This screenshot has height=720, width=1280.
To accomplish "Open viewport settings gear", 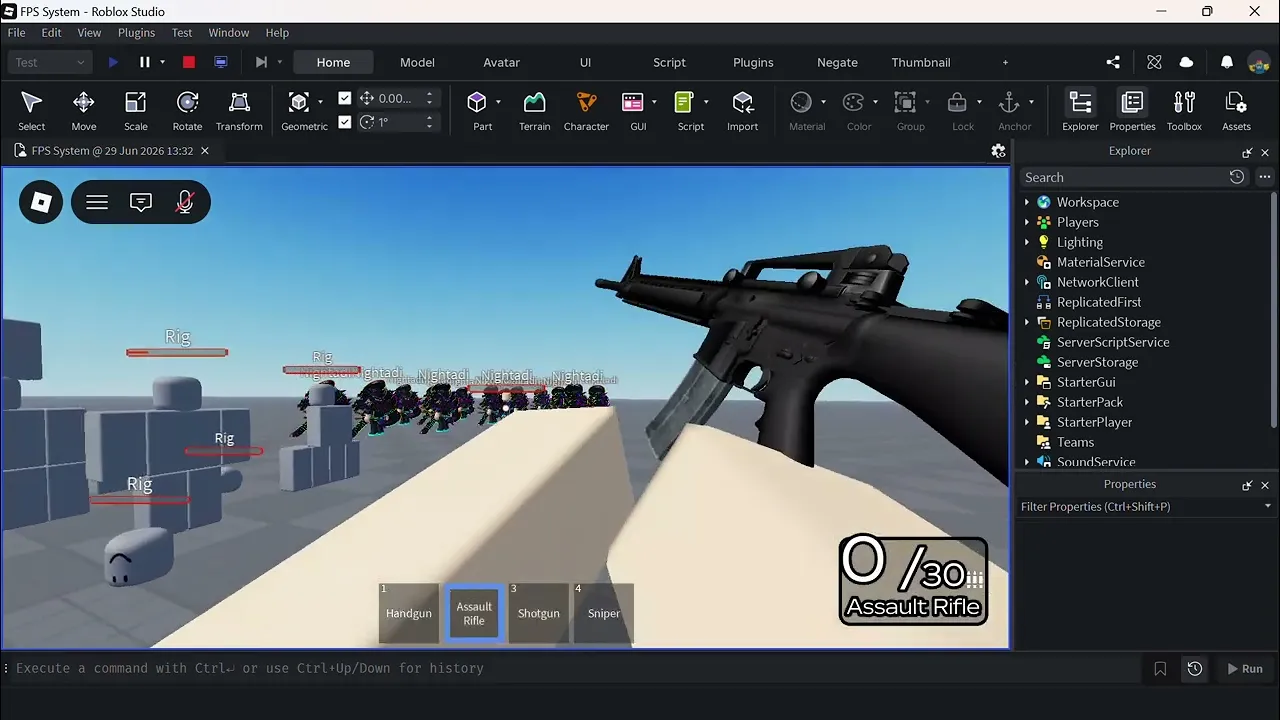I will tap(998, 151).
